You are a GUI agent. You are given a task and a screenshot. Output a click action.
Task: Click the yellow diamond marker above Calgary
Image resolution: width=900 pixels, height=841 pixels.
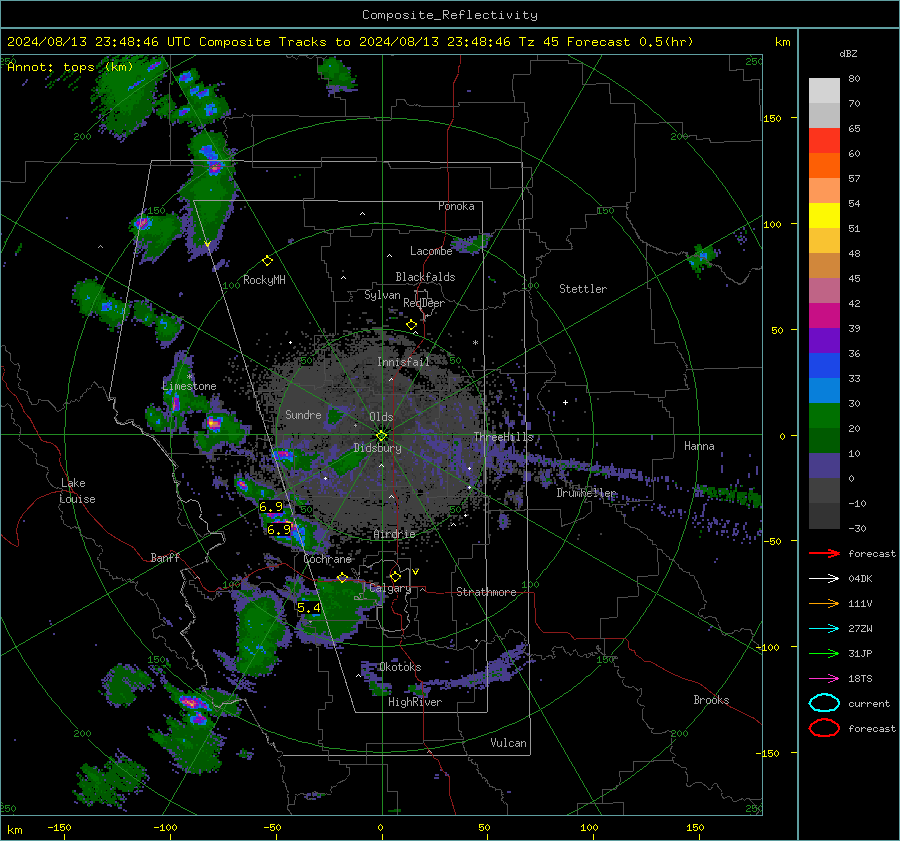coord(395,576)
